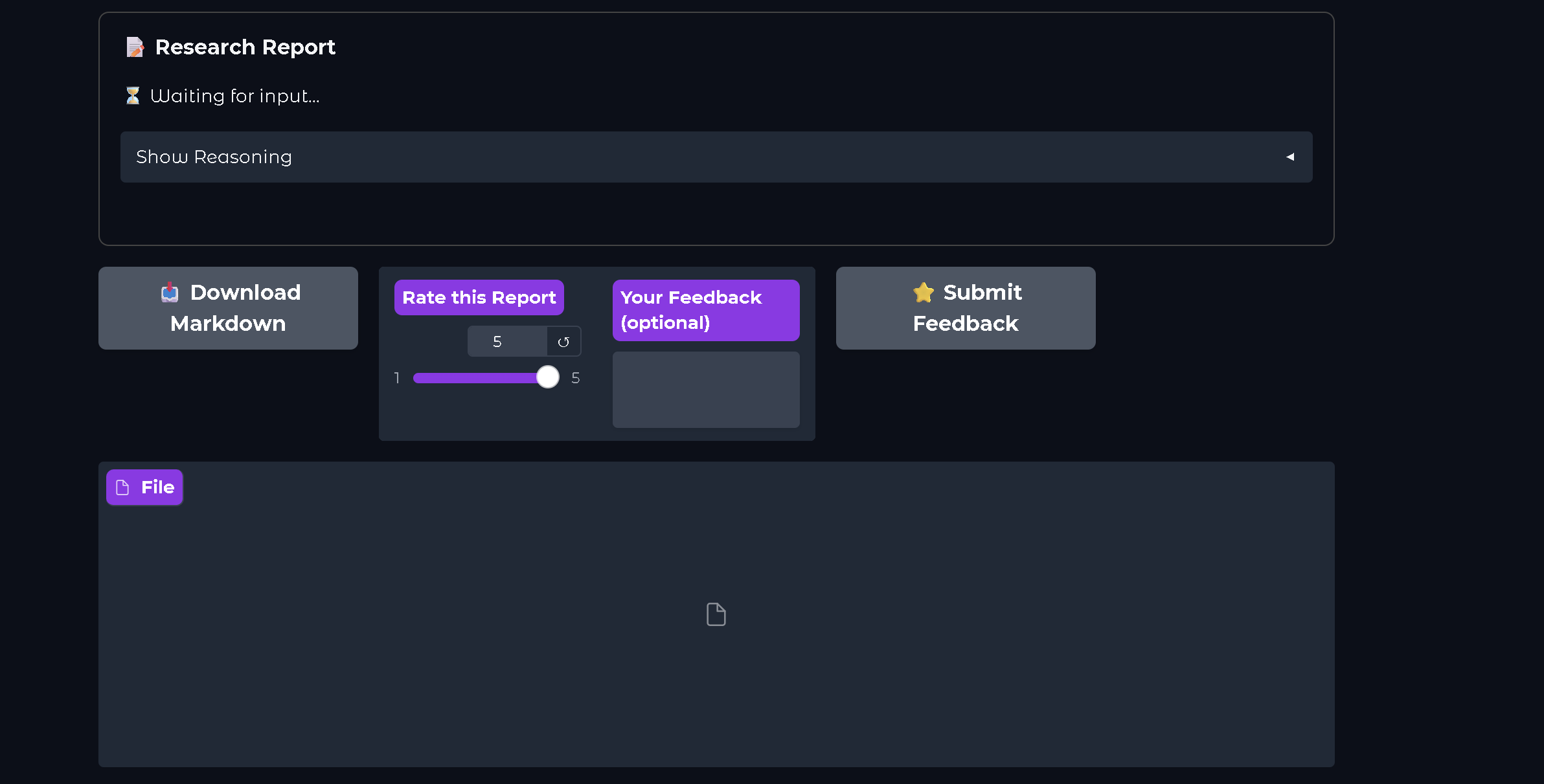The height and width of the screenshot is (784, 1544).
Task: Expand the Show Reasoning section by its text
Action: click(x=214, y=157)
